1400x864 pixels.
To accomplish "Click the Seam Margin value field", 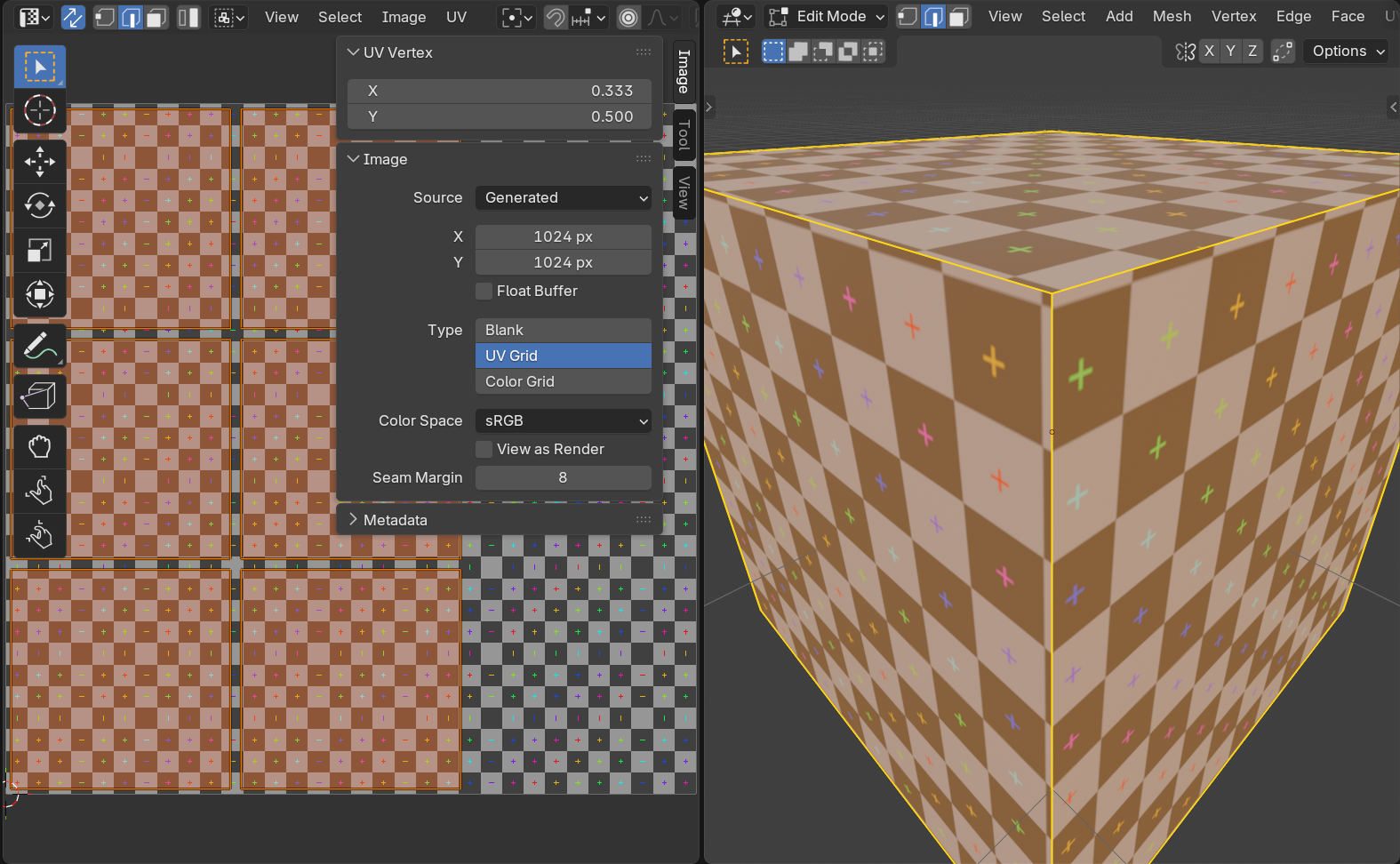I will click(563, 477).
